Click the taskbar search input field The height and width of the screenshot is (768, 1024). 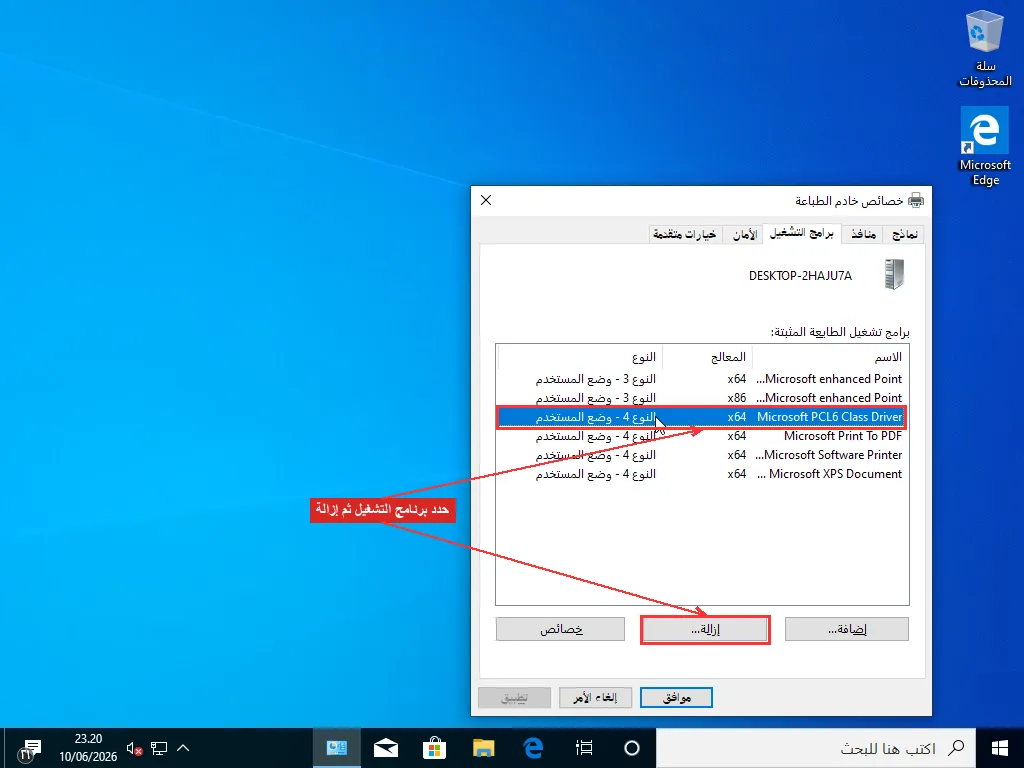815,748
